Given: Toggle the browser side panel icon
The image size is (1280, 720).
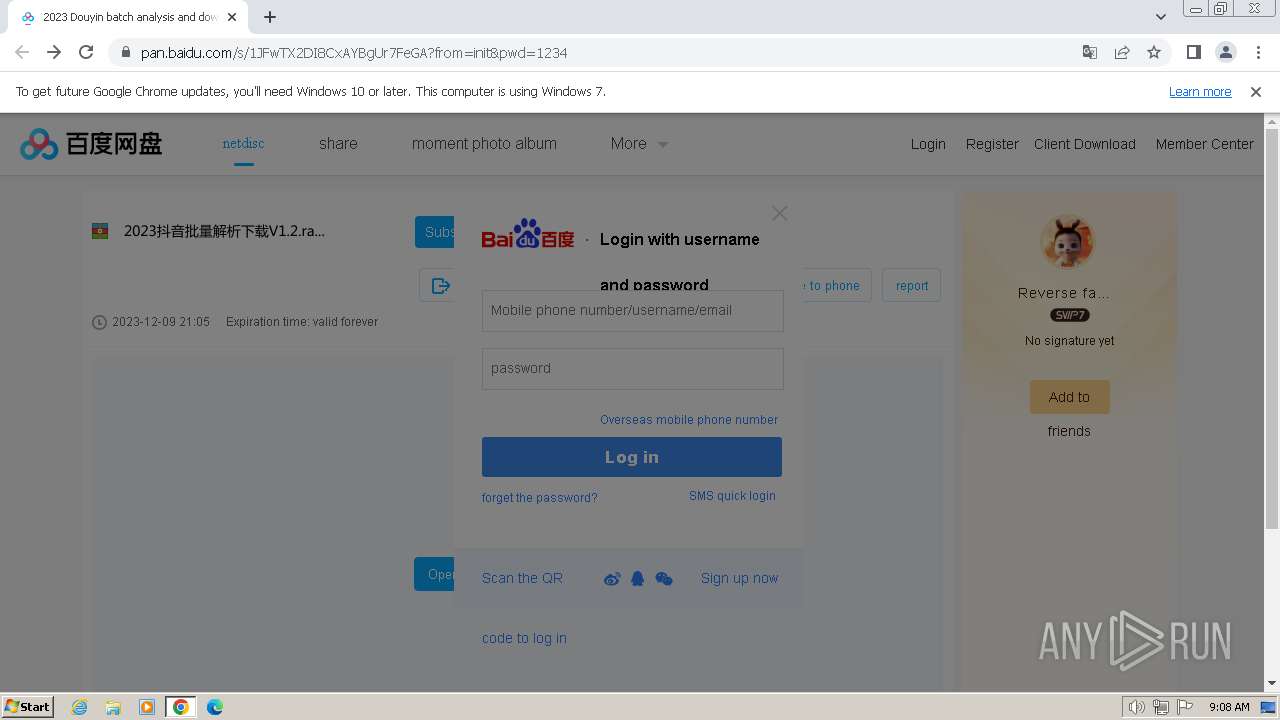Looking at the screenshot, I should [1193, 52].
